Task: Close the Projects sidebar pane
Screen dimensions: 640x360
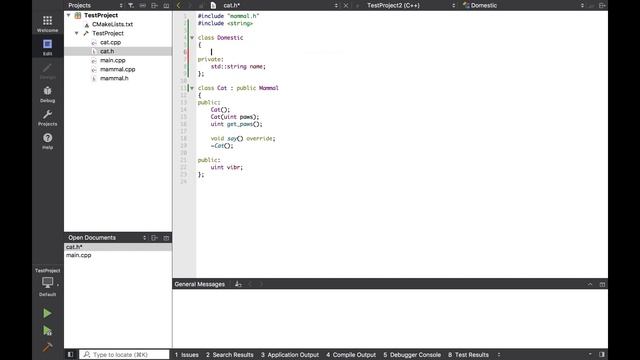Action: [166, 5]
